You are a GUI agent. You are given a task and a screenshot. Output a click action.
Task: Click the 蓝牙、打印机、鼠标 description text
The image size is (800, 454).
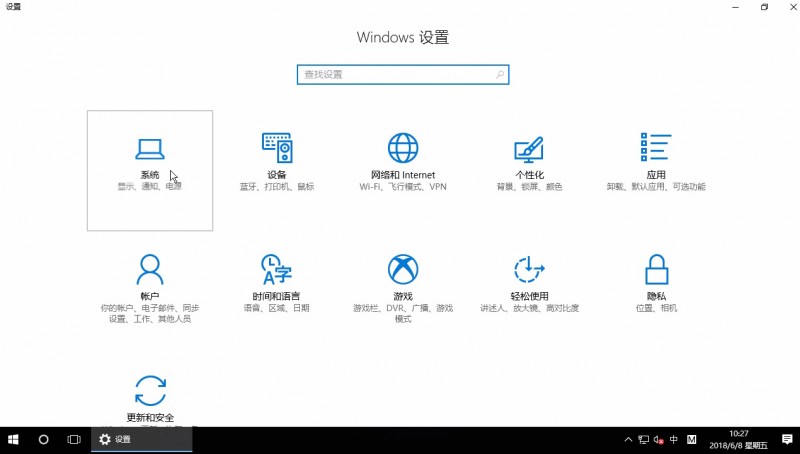point(277,187)
